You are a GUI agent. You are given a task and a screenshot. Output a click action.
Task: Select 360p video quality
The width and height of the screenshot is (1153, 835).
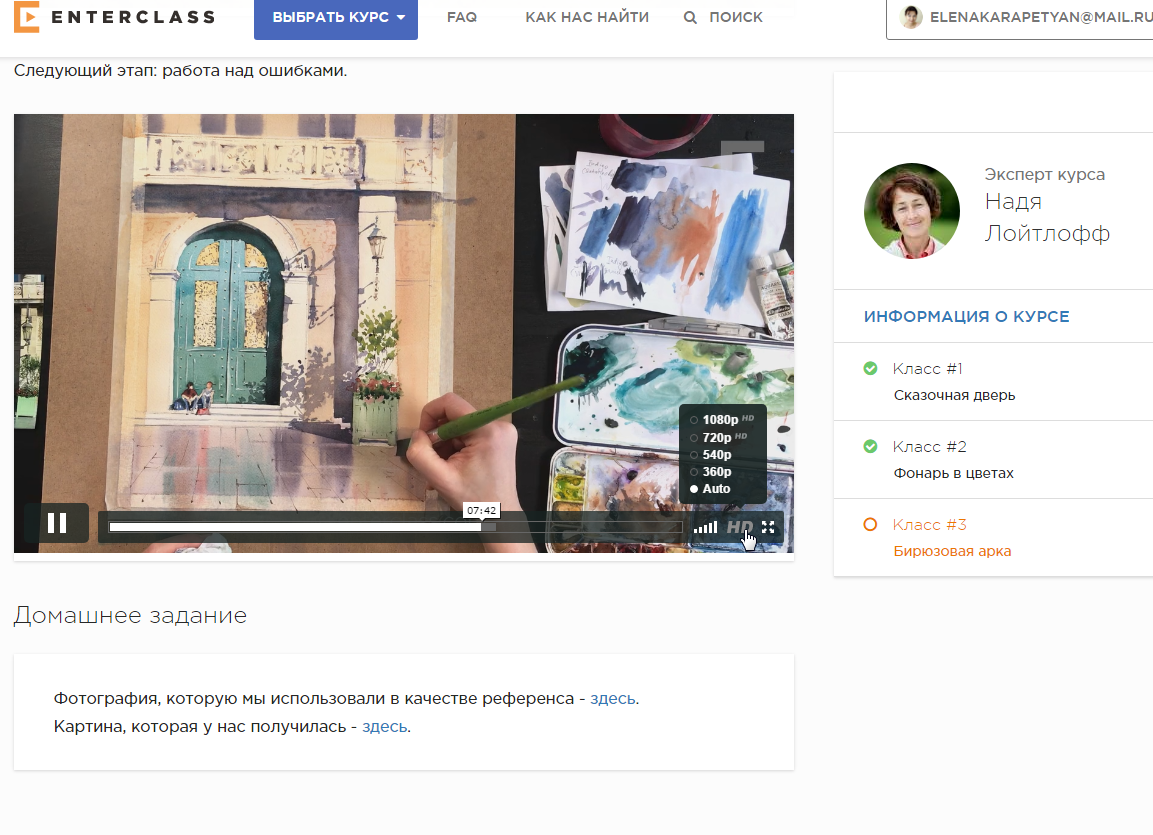[710, 472]
